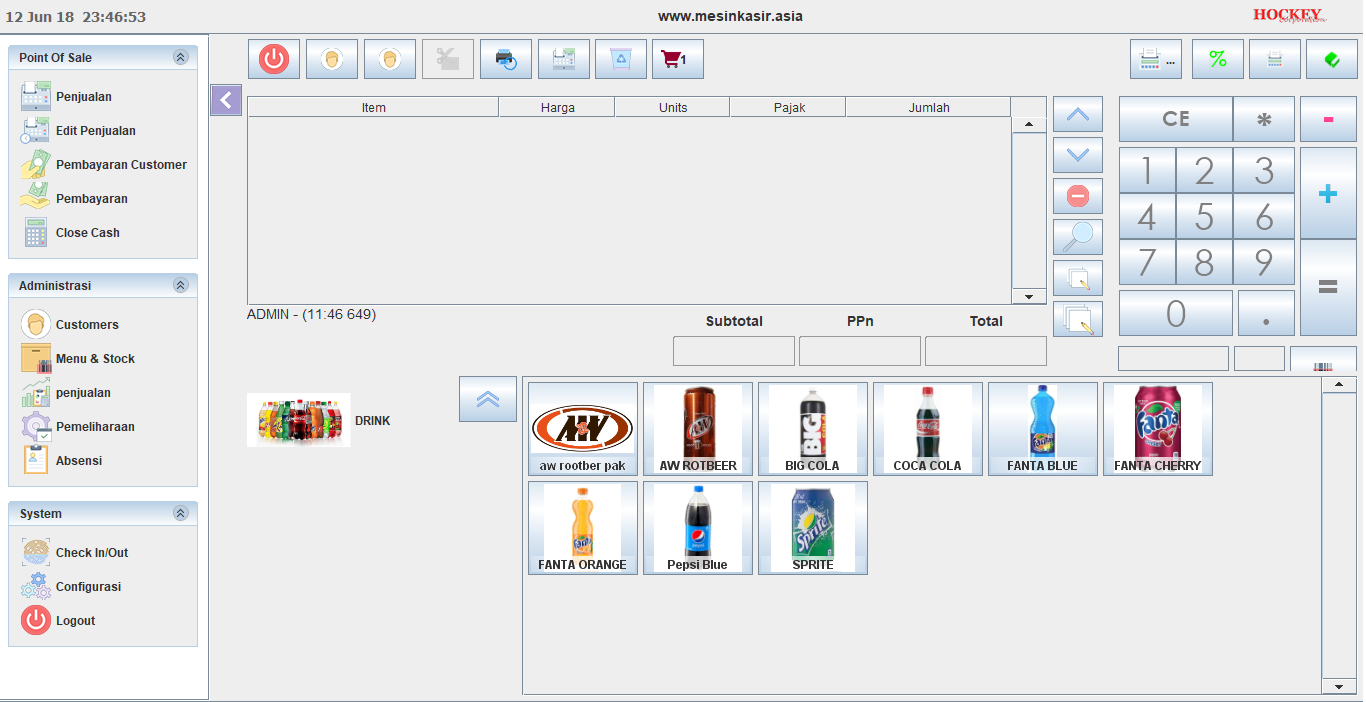
Task: Click the shopping cart icon in toolbar
Action: [678, 59]
